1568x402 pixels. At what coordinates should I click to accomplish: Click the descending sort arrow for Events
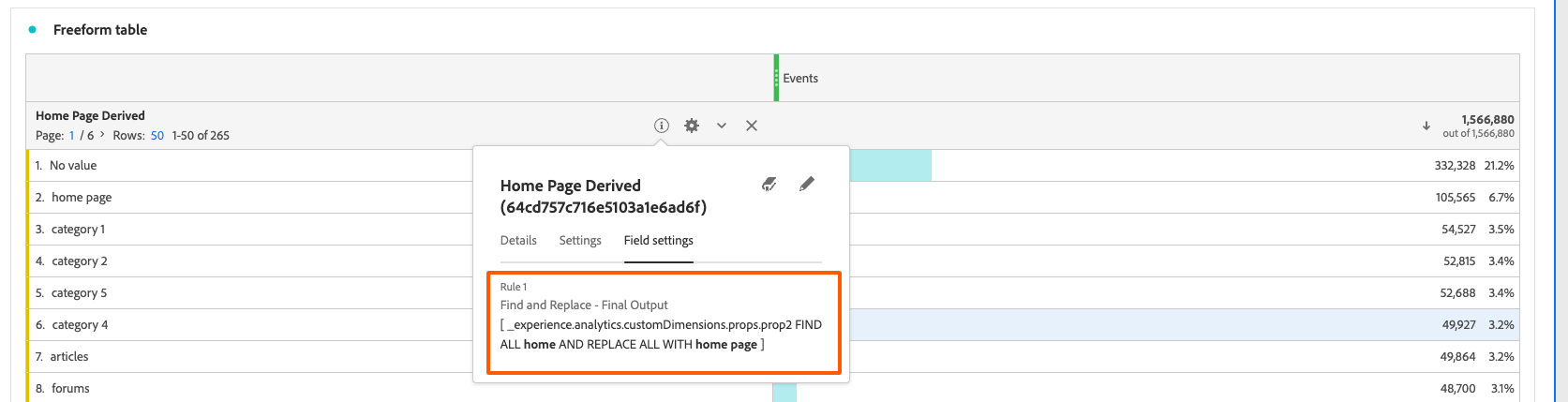pos(1426,126)
